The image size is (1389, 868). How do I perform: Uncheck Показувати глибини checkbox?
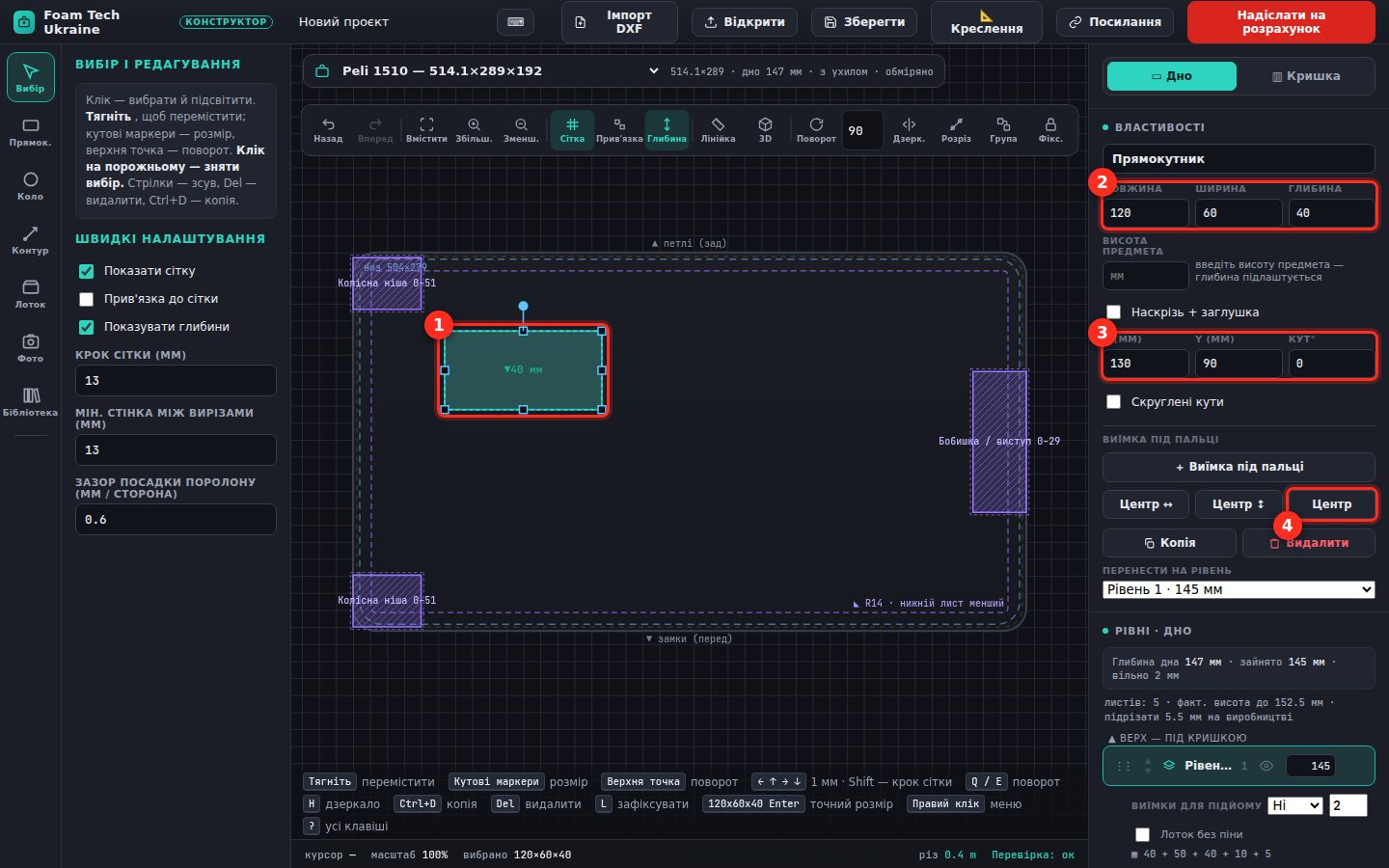click(x=86, y=327)
